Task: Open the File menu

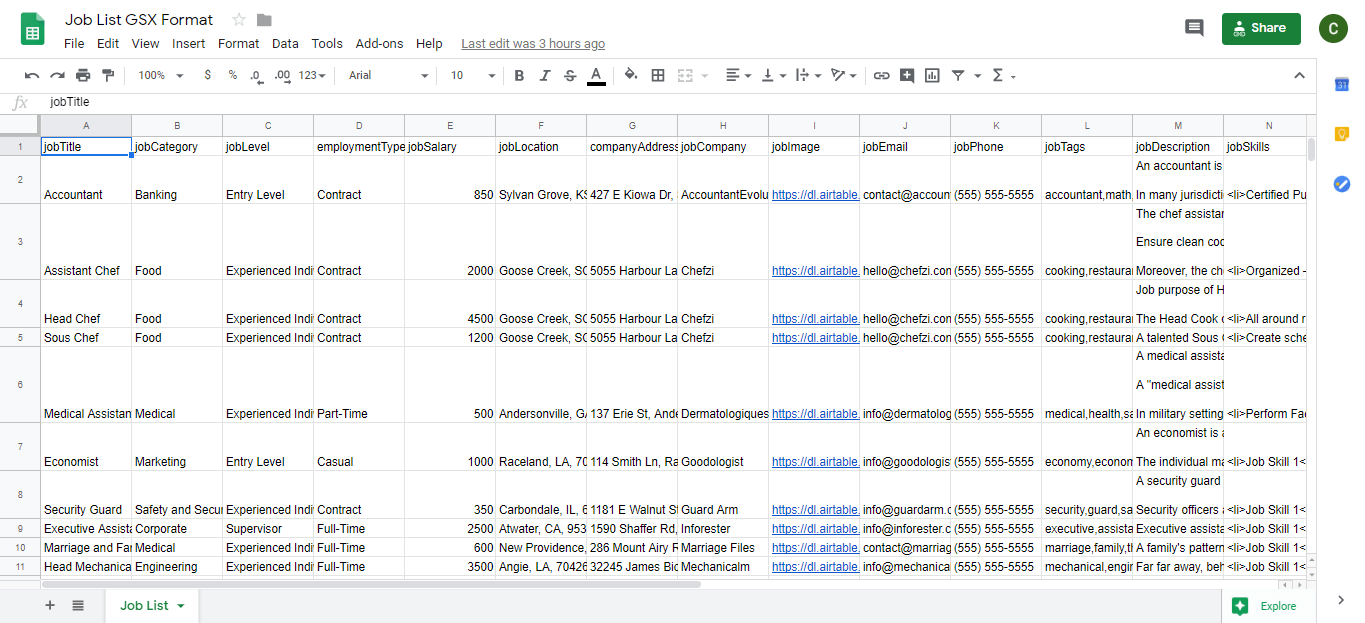Action: click(74, 43)
